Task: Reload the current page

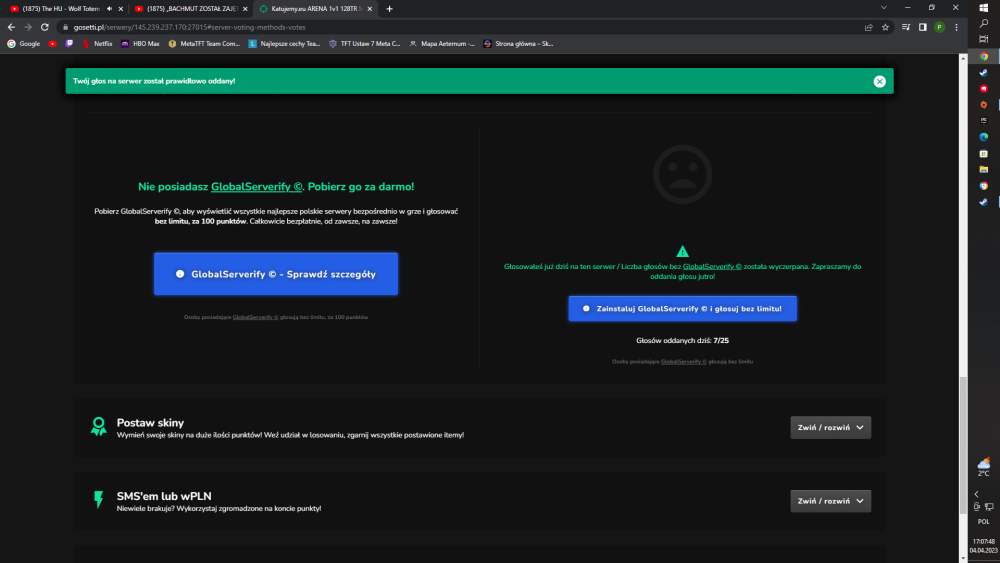Action: [x=45, y=27]
